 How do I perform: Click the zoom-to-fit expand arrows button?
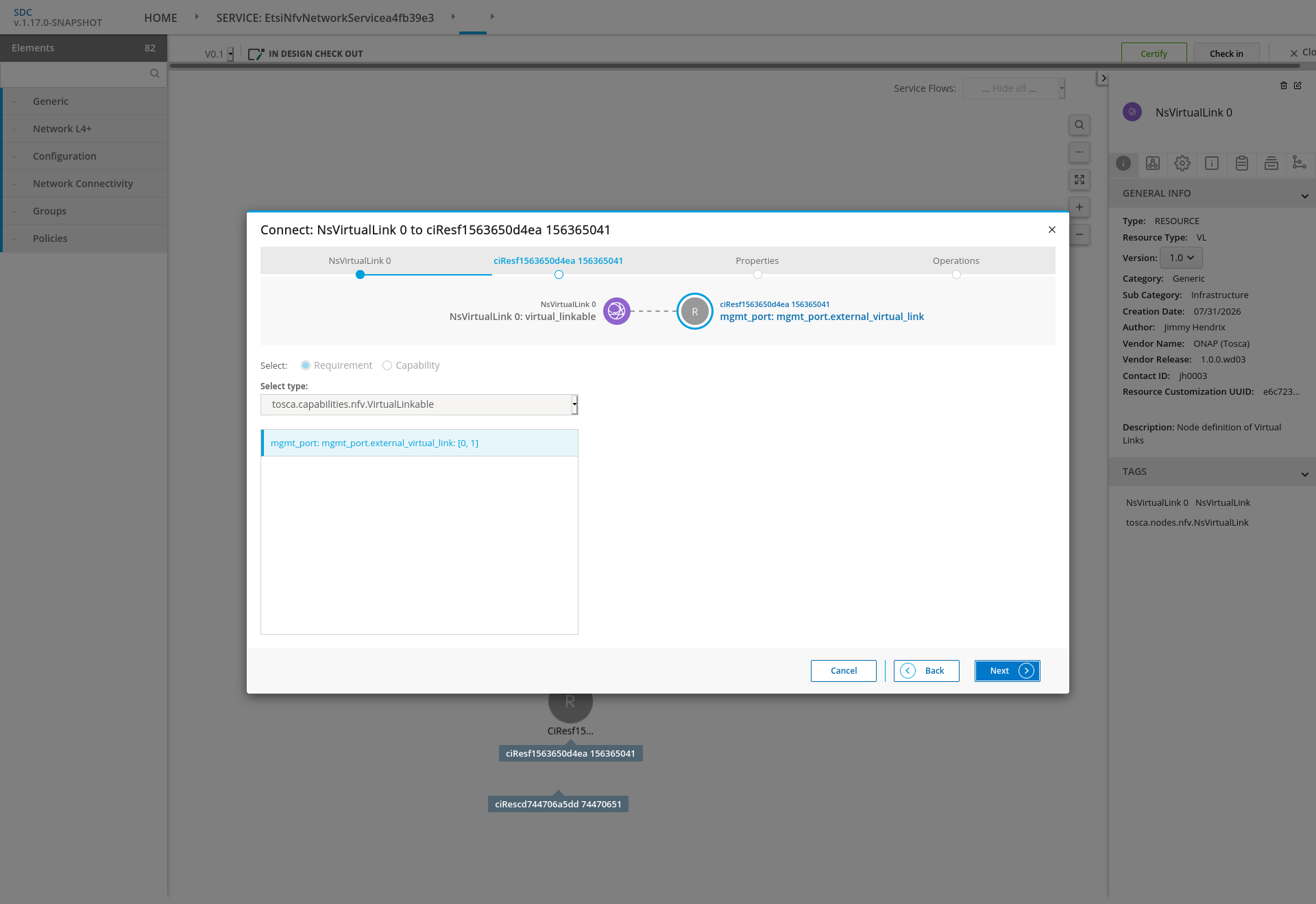point(1080,180)
